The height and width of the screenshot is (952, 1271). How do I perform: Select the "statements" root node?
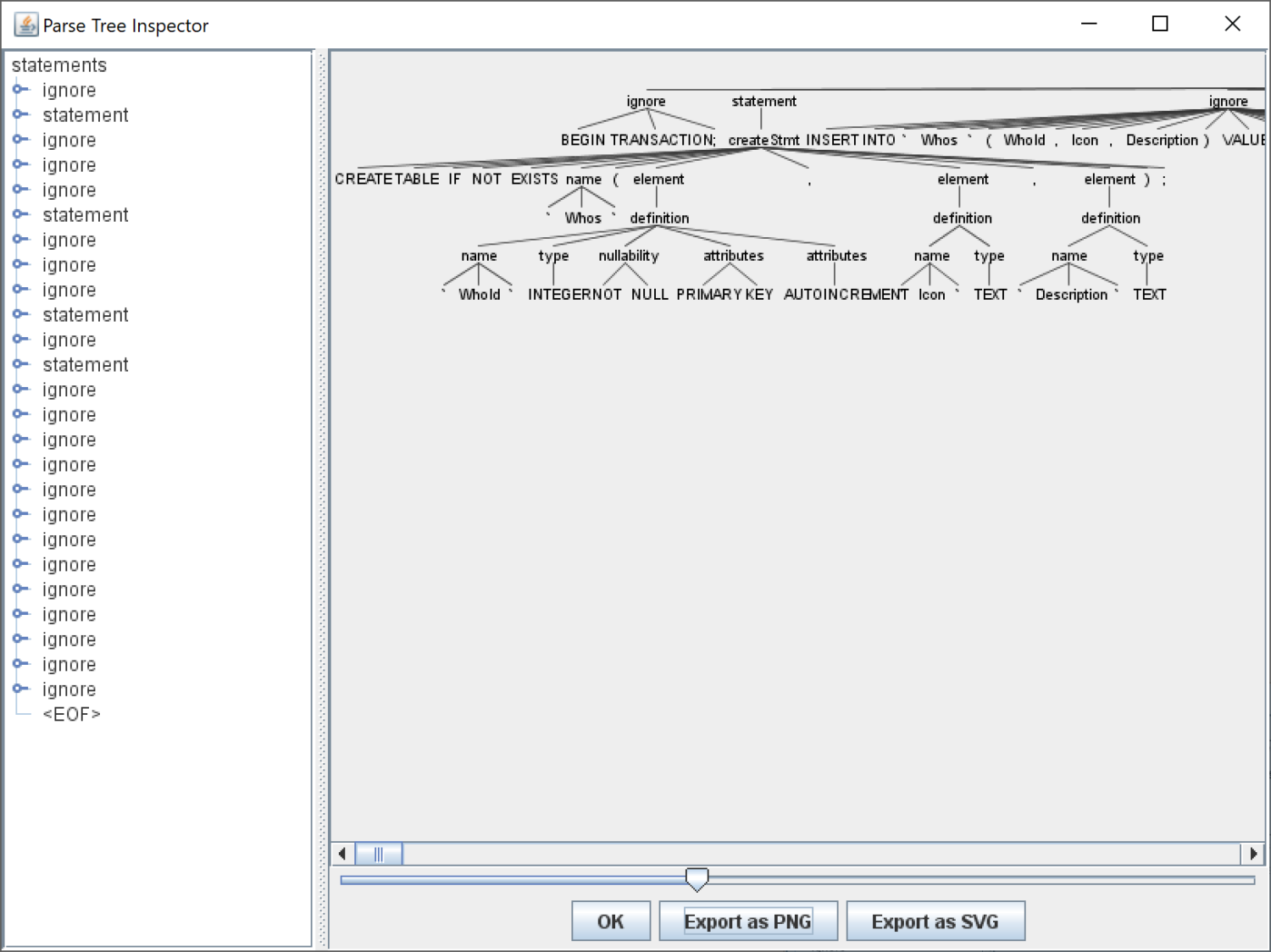(58, 65)
